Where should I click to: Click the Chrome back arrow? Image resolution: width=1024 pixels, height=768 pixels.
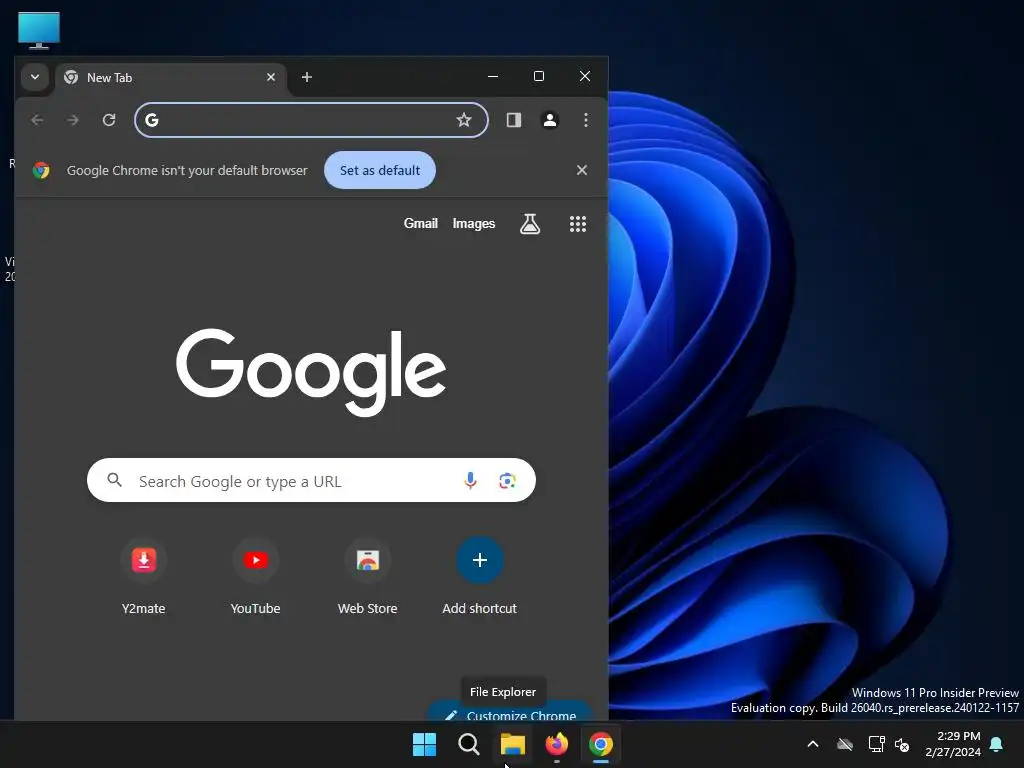pos(37,120)
